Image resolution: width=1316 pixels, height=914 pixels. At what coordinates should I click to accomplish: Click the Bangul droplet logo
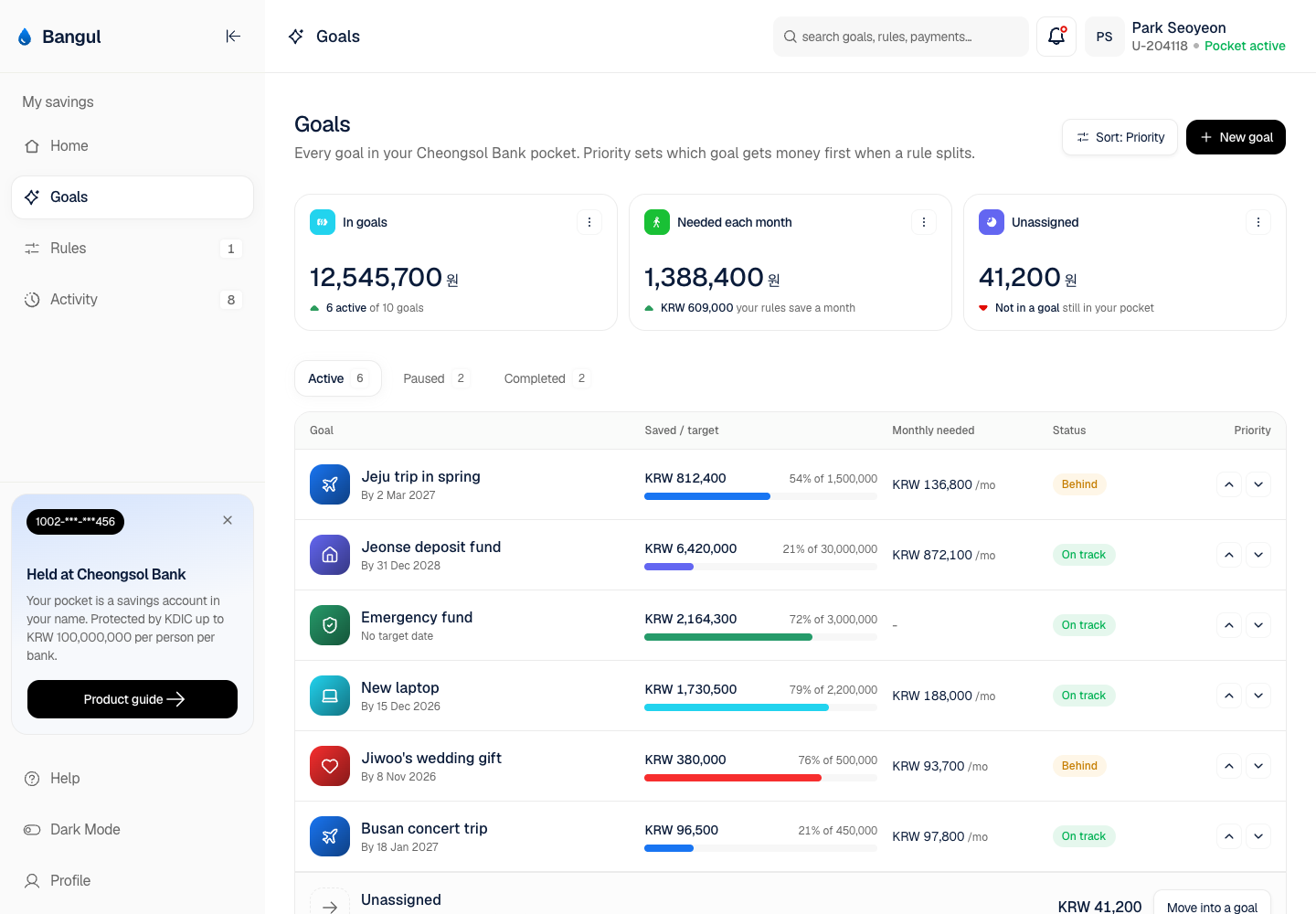click(25, 37)
